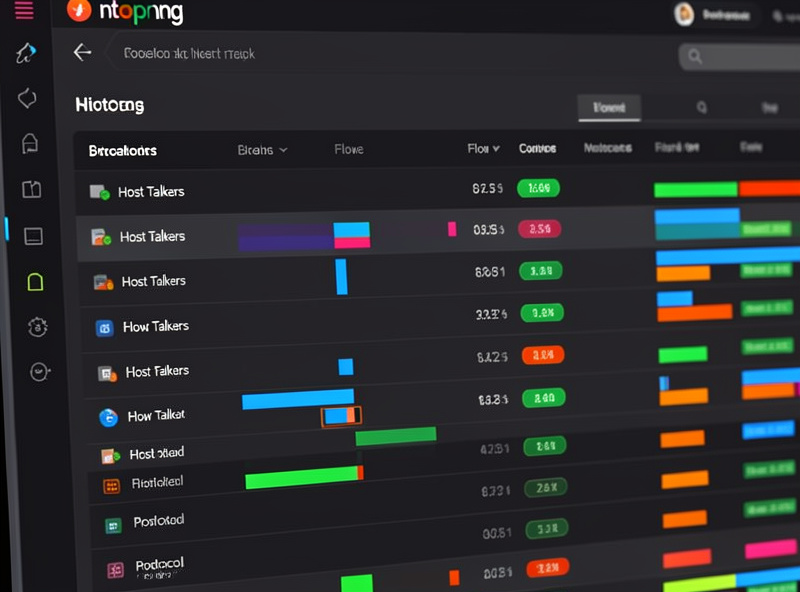Viewport: 800px width, 592px height.
Task: Click the icon beside Host xtead
Action: [x=110, y=456]
